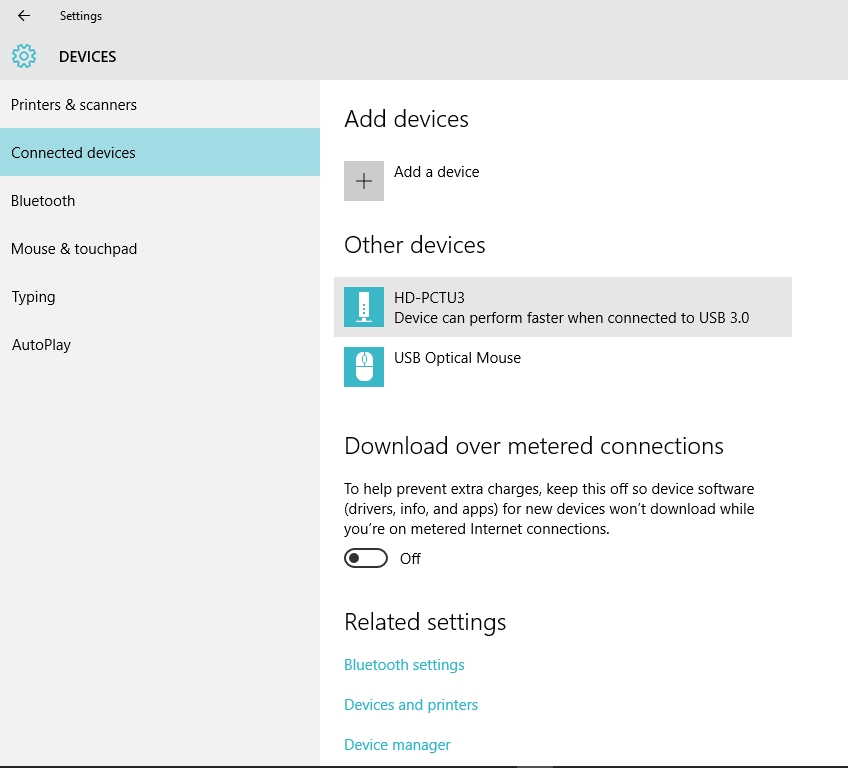Click the USB Optical Mouse icon

coord(364,367)
